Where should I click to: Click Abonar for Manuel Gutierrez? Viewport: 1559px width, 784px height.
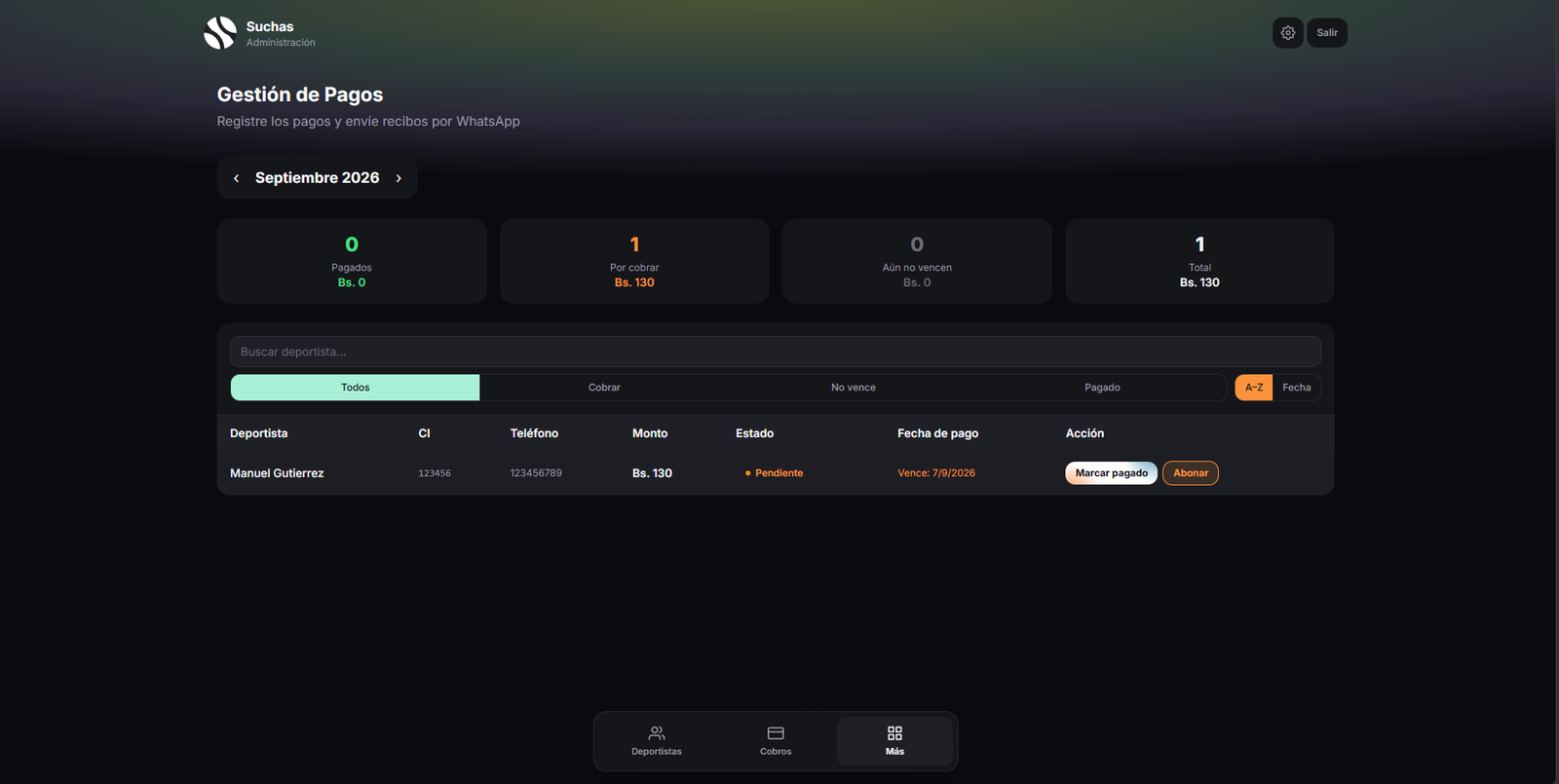point(1191,473)
